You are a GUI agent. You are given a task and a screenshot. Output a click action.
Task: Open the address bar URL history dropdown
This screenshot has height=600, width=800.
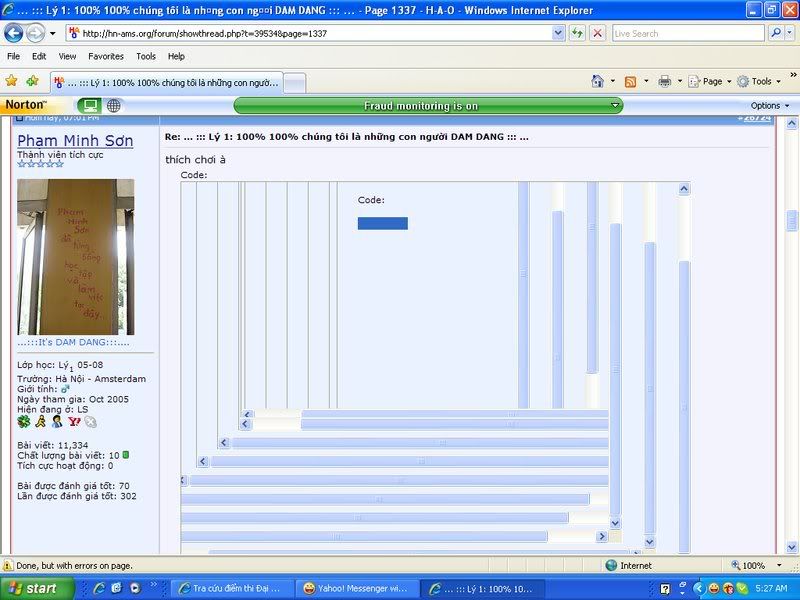click(x=558, y=33)
